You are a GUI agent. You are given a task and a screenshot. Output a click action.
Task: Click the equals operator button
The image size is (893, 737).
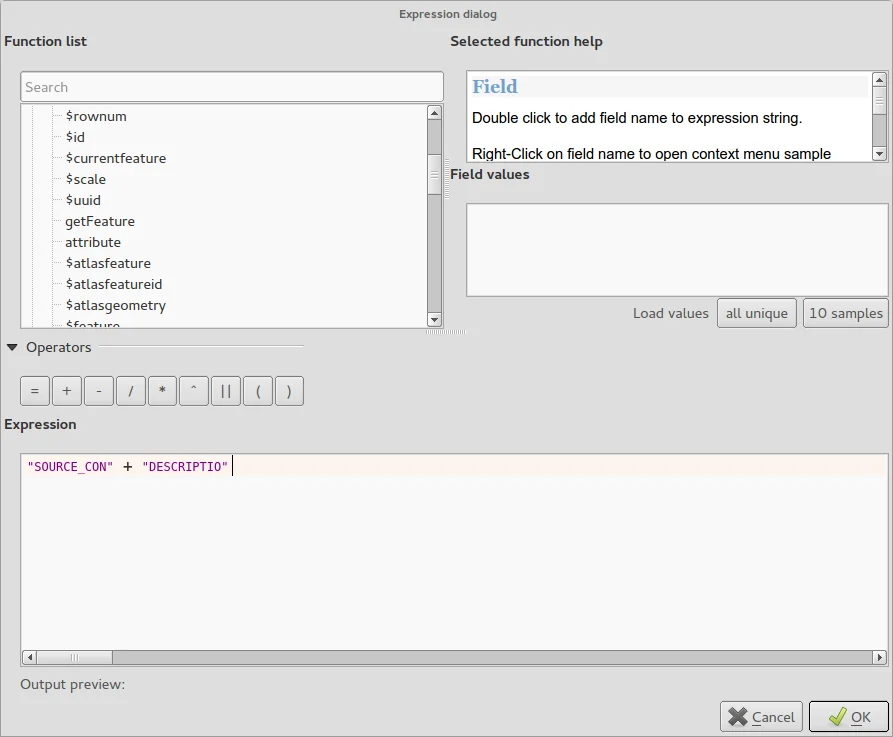coord(35,392)
